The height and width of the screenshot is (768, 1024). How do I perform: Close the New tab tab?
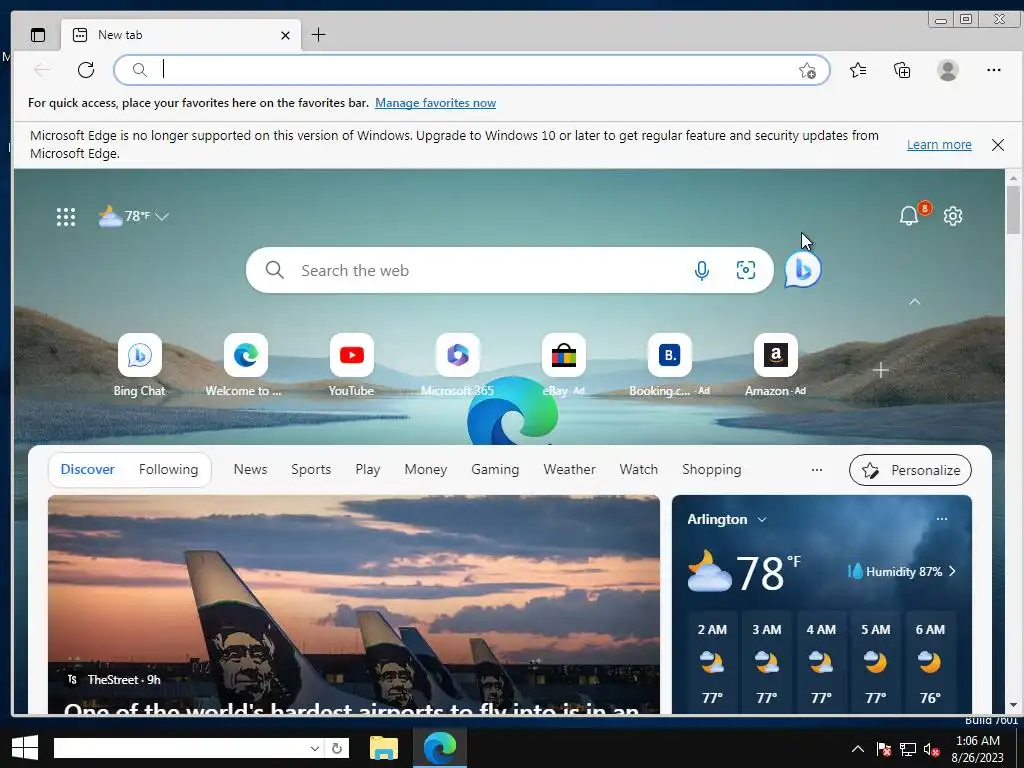click(285, 35)
